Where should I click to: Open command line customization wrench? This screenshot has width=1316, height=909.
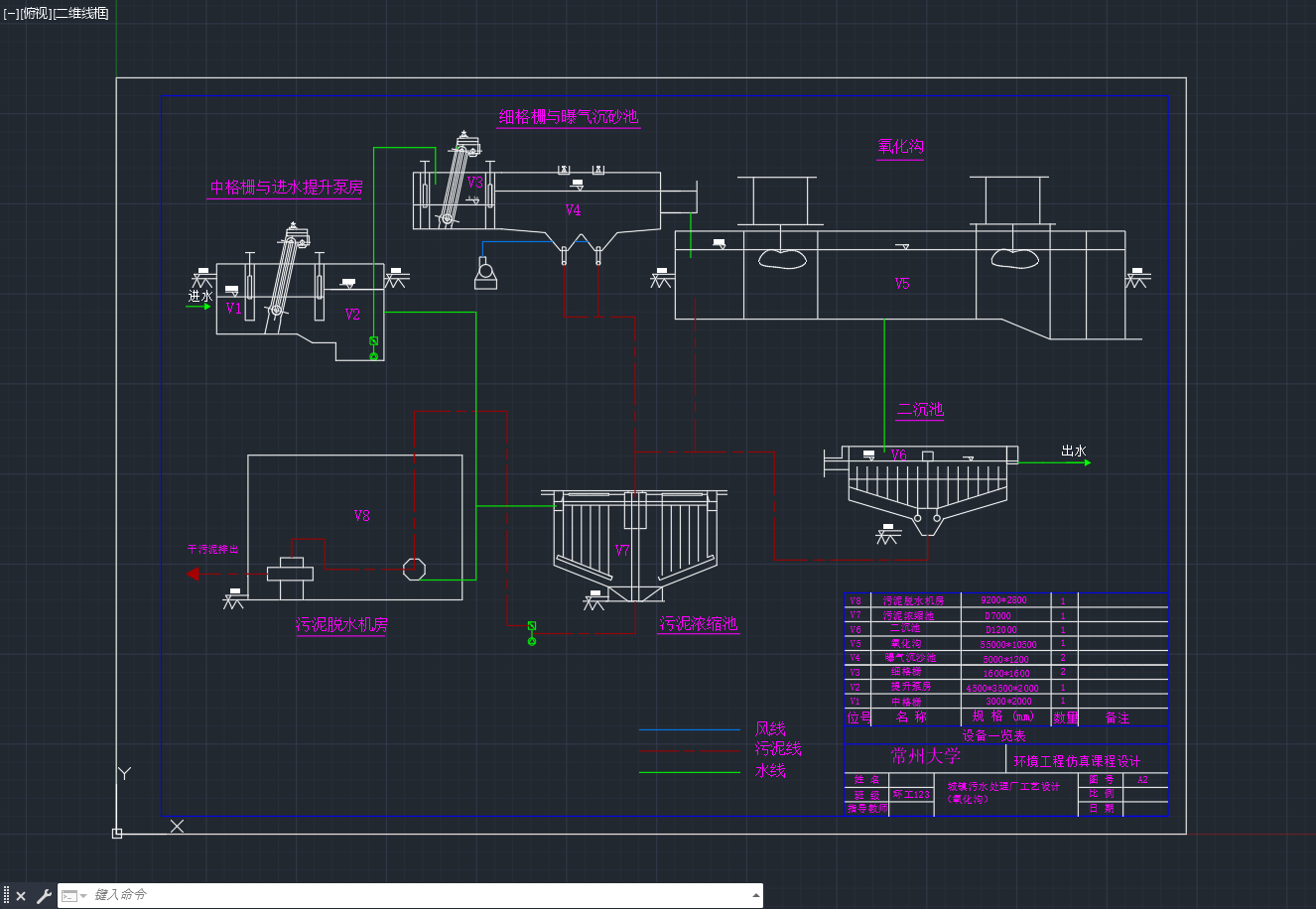pyautogui.click(x=44, y=896)
